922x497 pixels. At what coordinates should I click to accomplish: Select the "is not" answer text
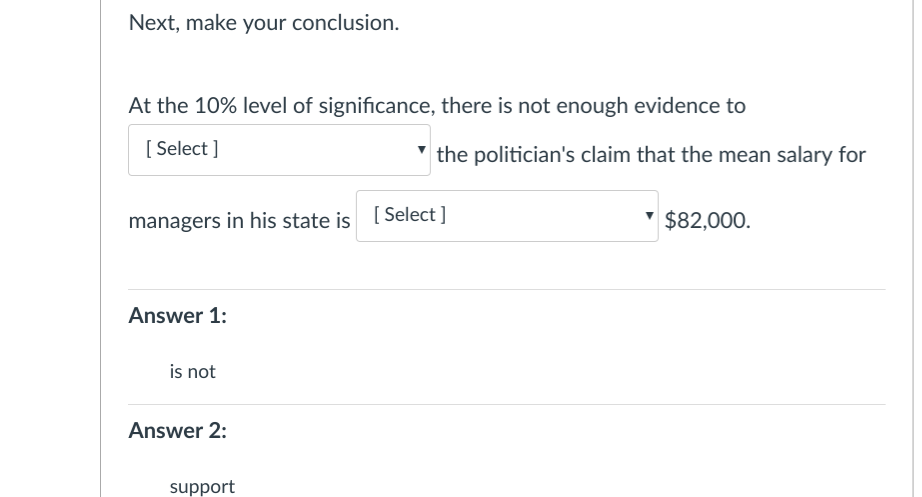(192, 372)
